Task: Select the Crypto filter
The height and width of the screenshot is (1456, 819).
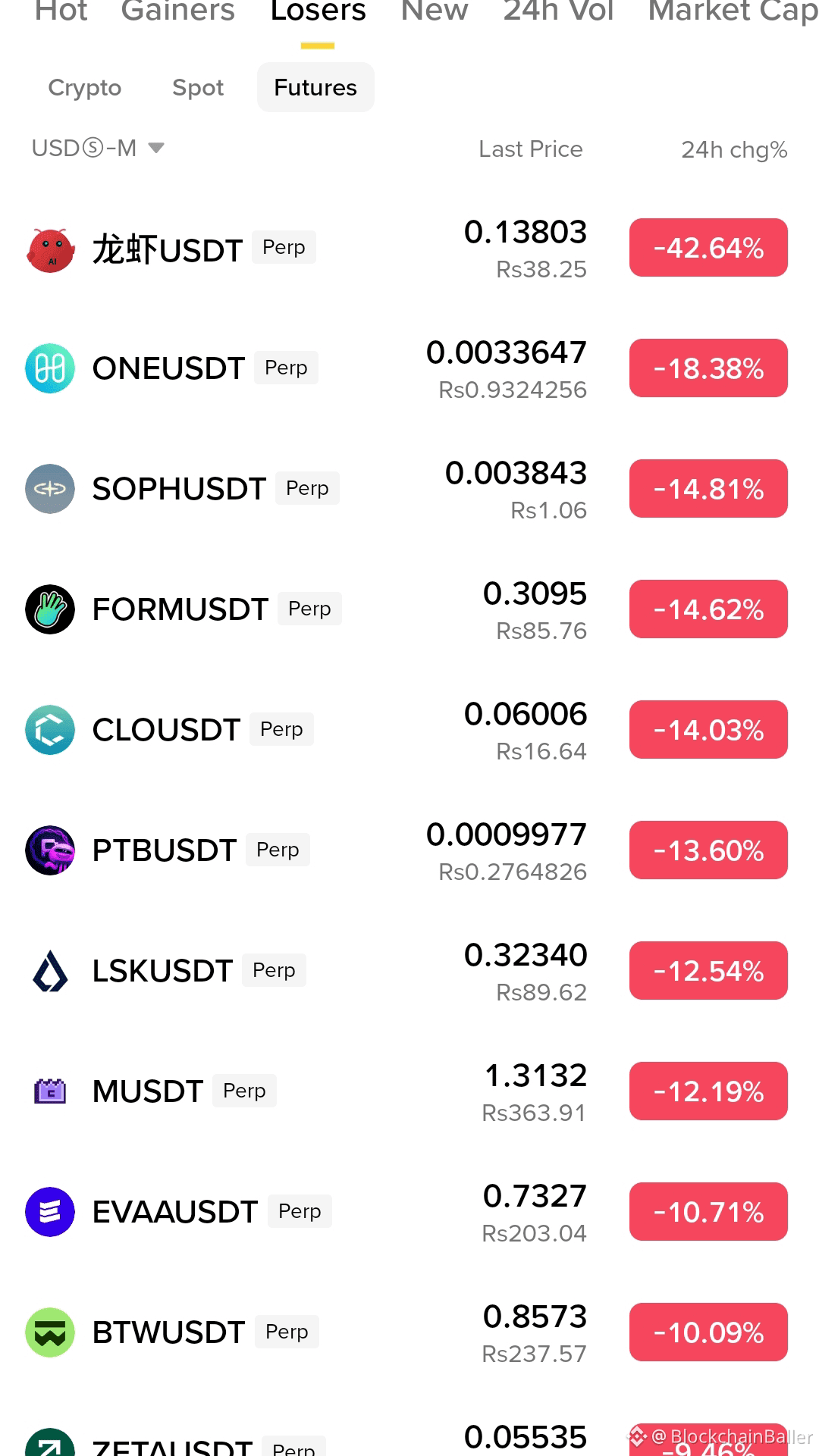Action: click(x=85, y=88)
